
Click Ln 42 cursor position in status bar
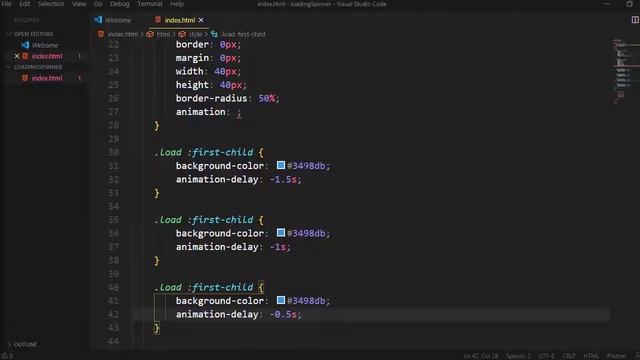480,356
